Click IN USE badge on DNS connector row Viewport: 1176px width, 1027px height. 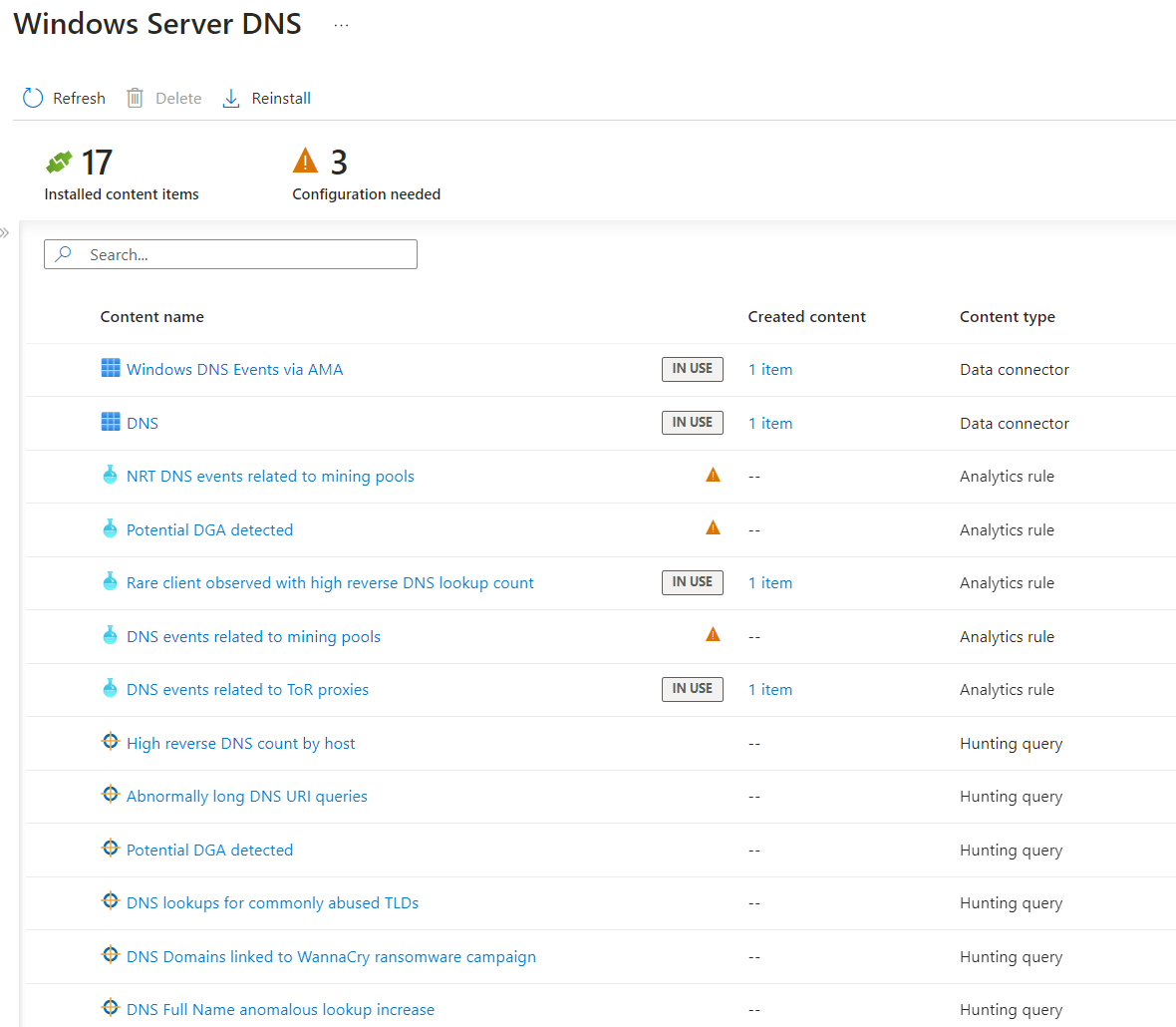[x=693, y=423]
